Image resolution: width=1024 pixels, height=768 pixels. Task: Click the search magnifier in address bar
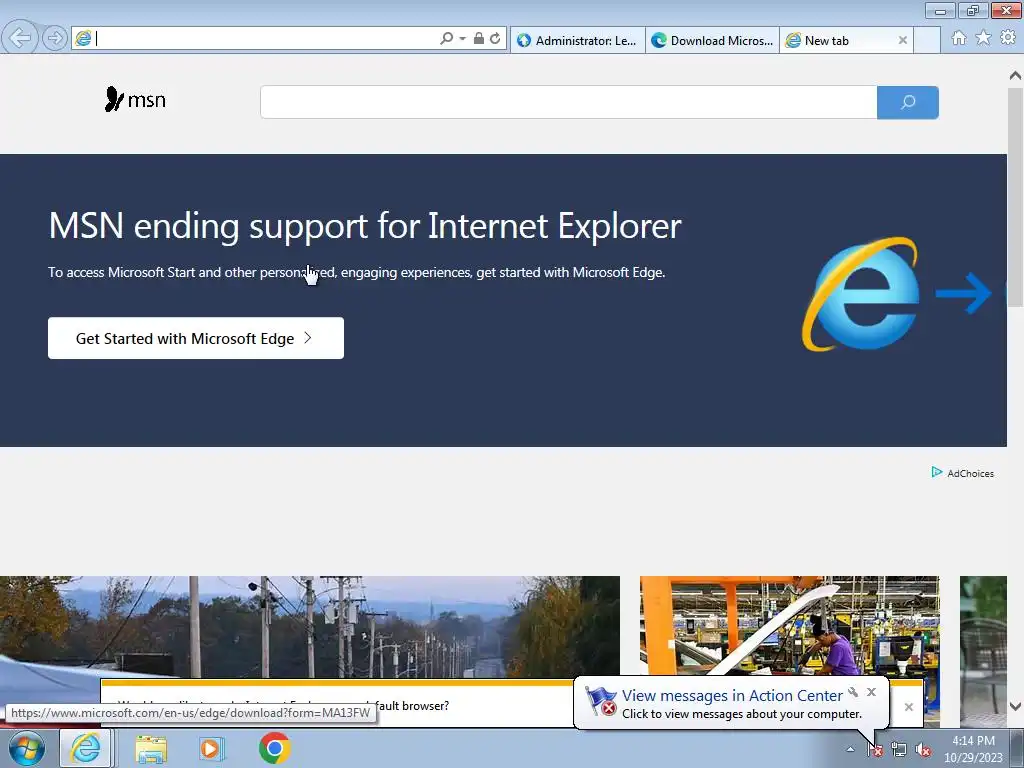[447, 39]
